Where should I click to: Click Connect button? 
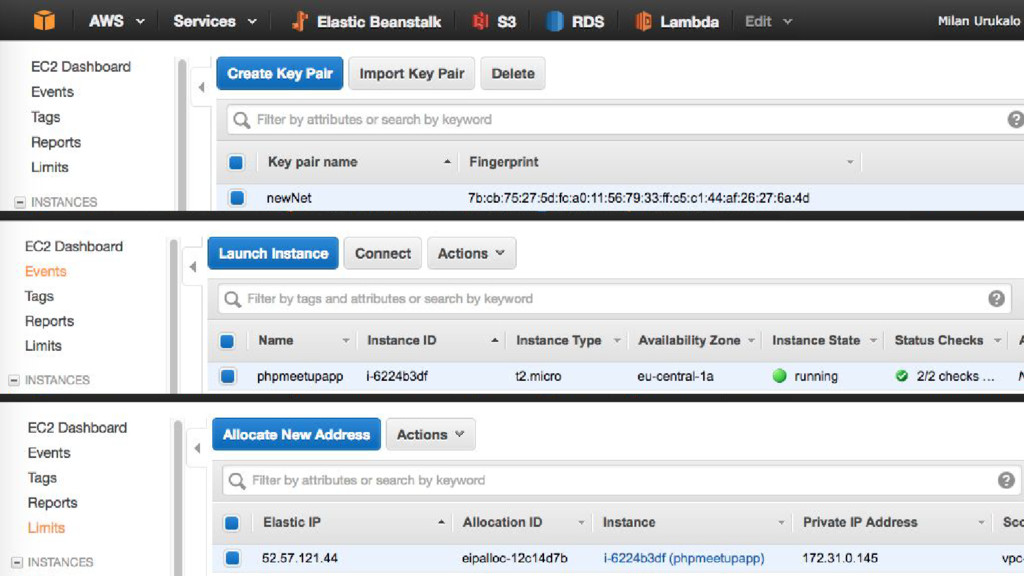click(x=383, y=253)
